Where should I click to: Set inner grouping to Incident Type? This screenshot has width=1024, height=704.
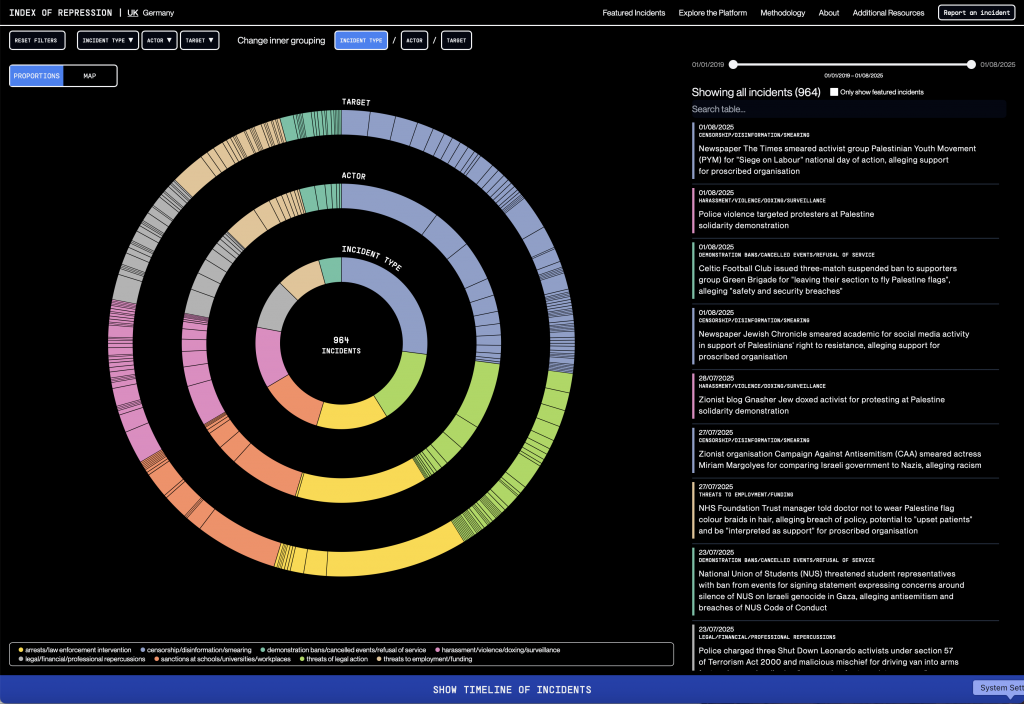tap(361, 40)
